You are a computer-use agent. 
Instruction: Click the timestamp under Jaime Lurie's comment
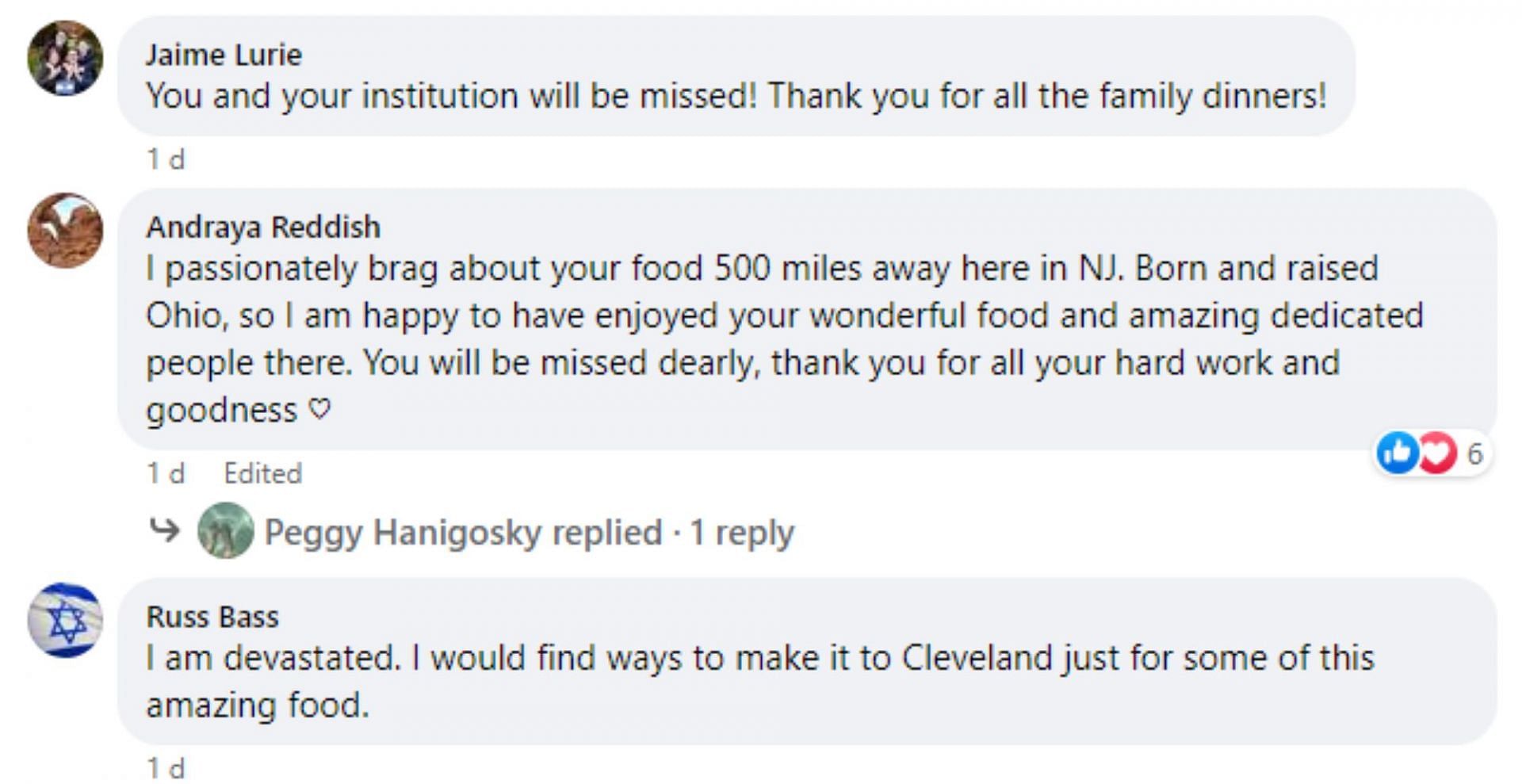(166, 159)
